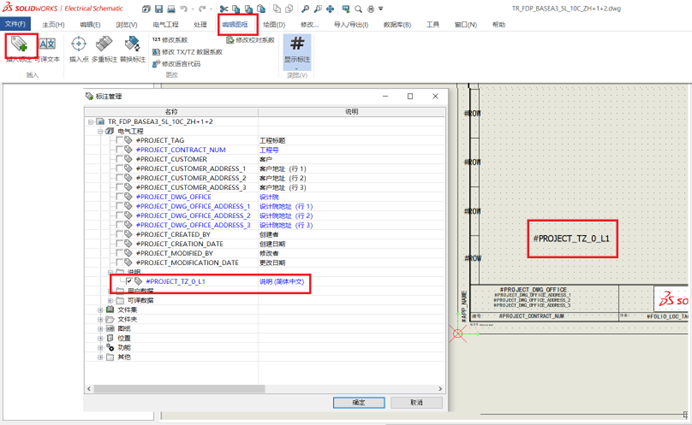This screenshot has height=425, width=692.
Task: Check the #PROJECT_CUSTOMER checkbox
Action: click(119, 159)
